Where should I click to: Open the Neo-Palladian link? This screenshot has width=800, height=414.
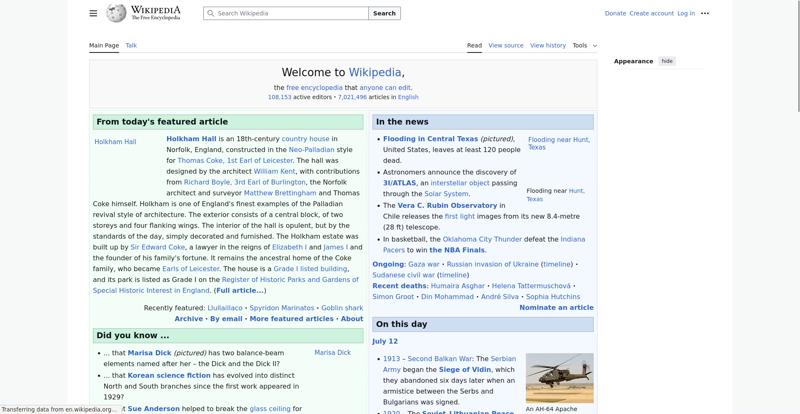[x=311, y=150]
